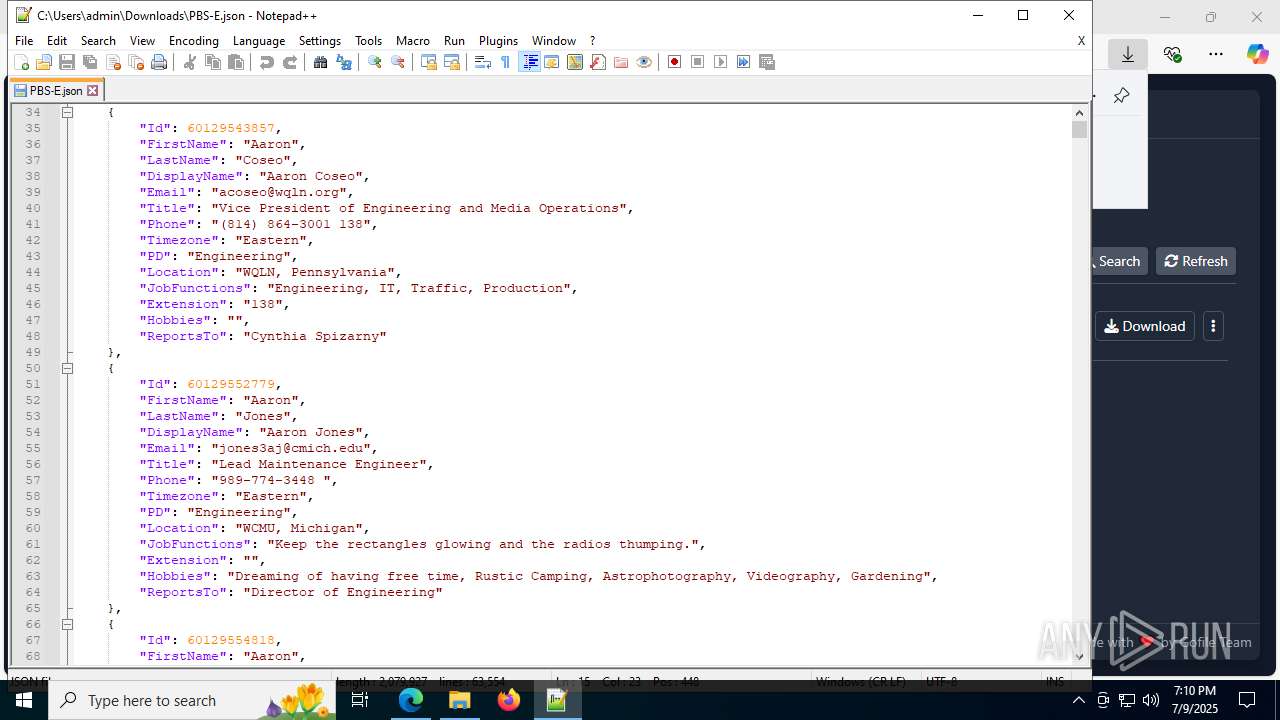This screenshot has height=720, width=1280.
Task: Open Firefox from the taskbar
Action: [x=509, y=700]
